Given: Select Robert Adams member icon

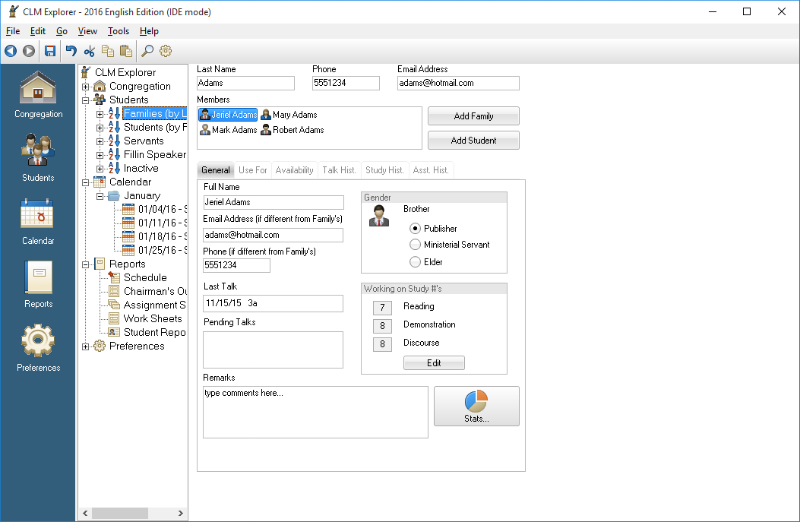Looking at the screenshot, I should pos(266,130).
